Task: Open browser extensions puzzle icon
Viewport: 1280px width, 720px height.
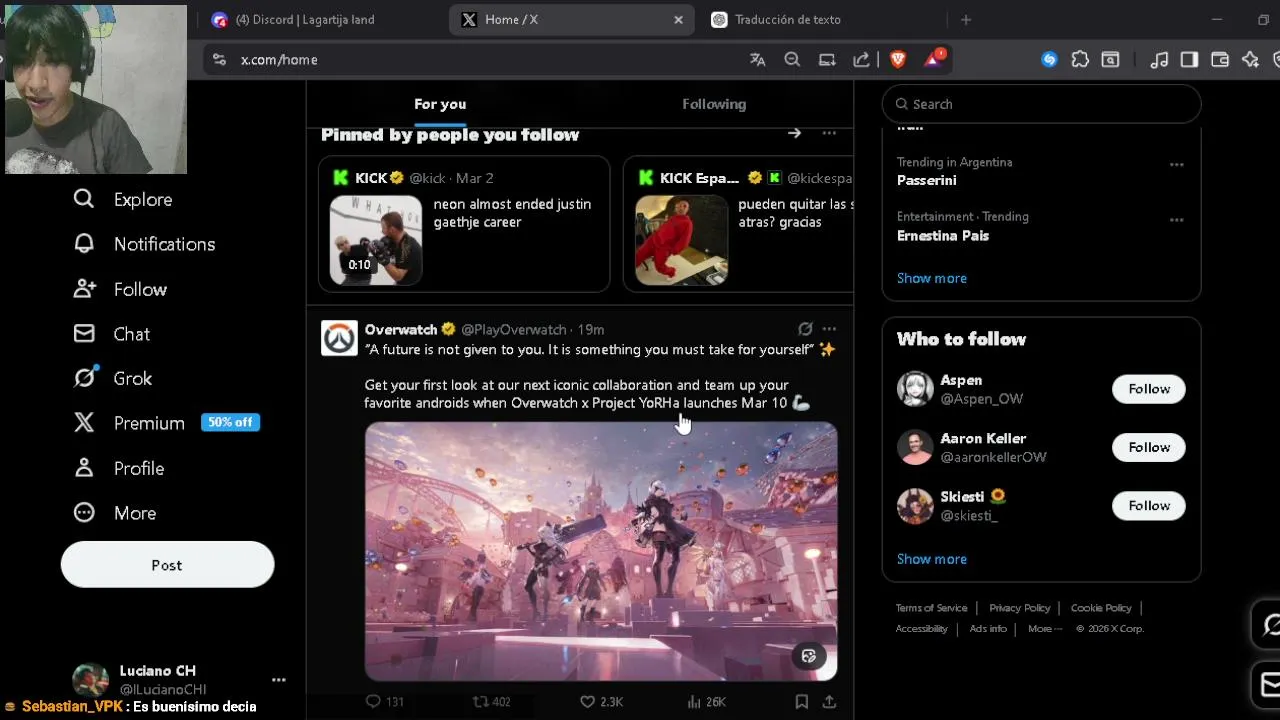Action: point(1080,60)
